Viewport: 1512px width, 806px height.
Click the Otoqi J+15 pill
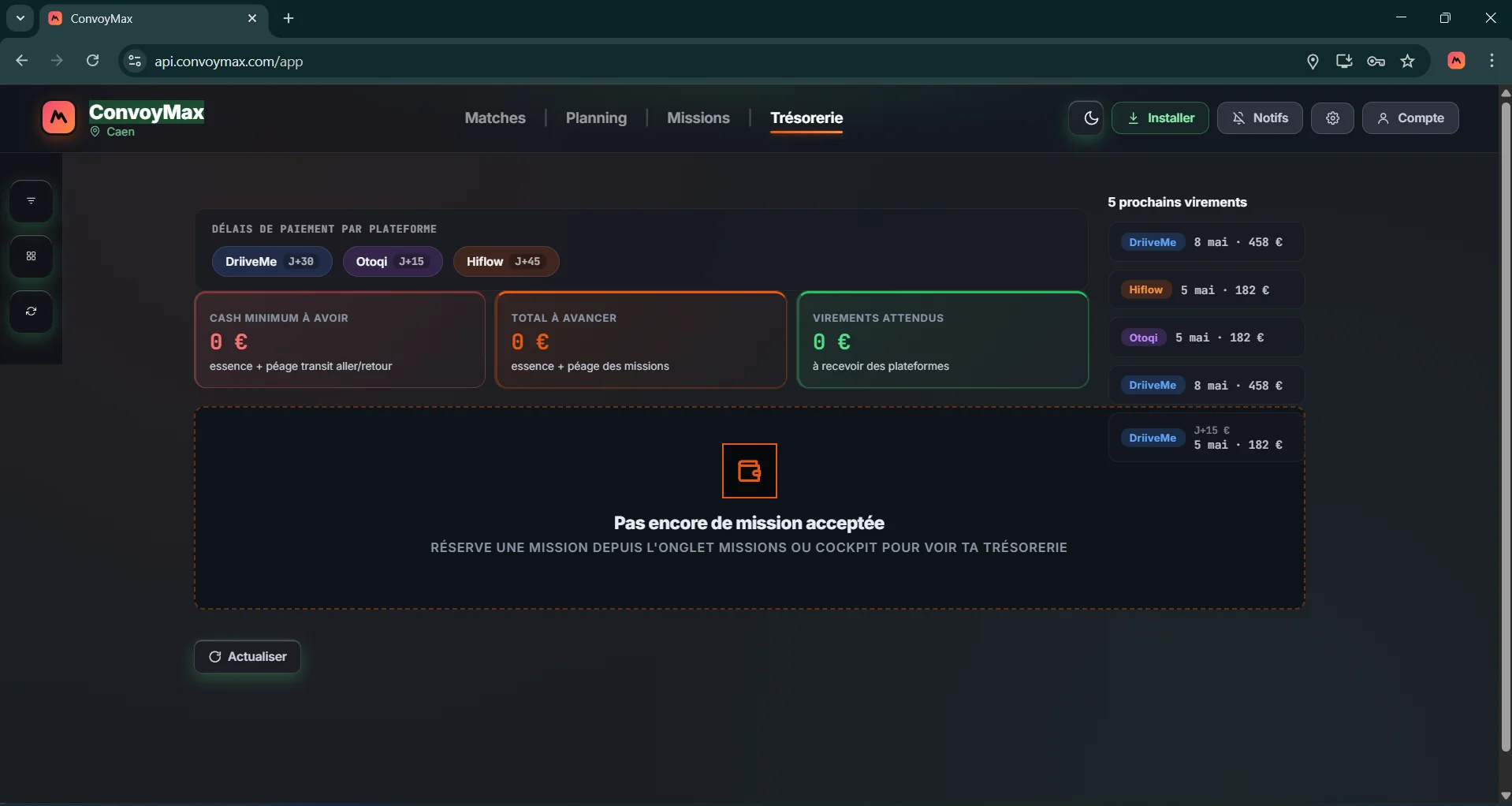(x=393, y=262)
